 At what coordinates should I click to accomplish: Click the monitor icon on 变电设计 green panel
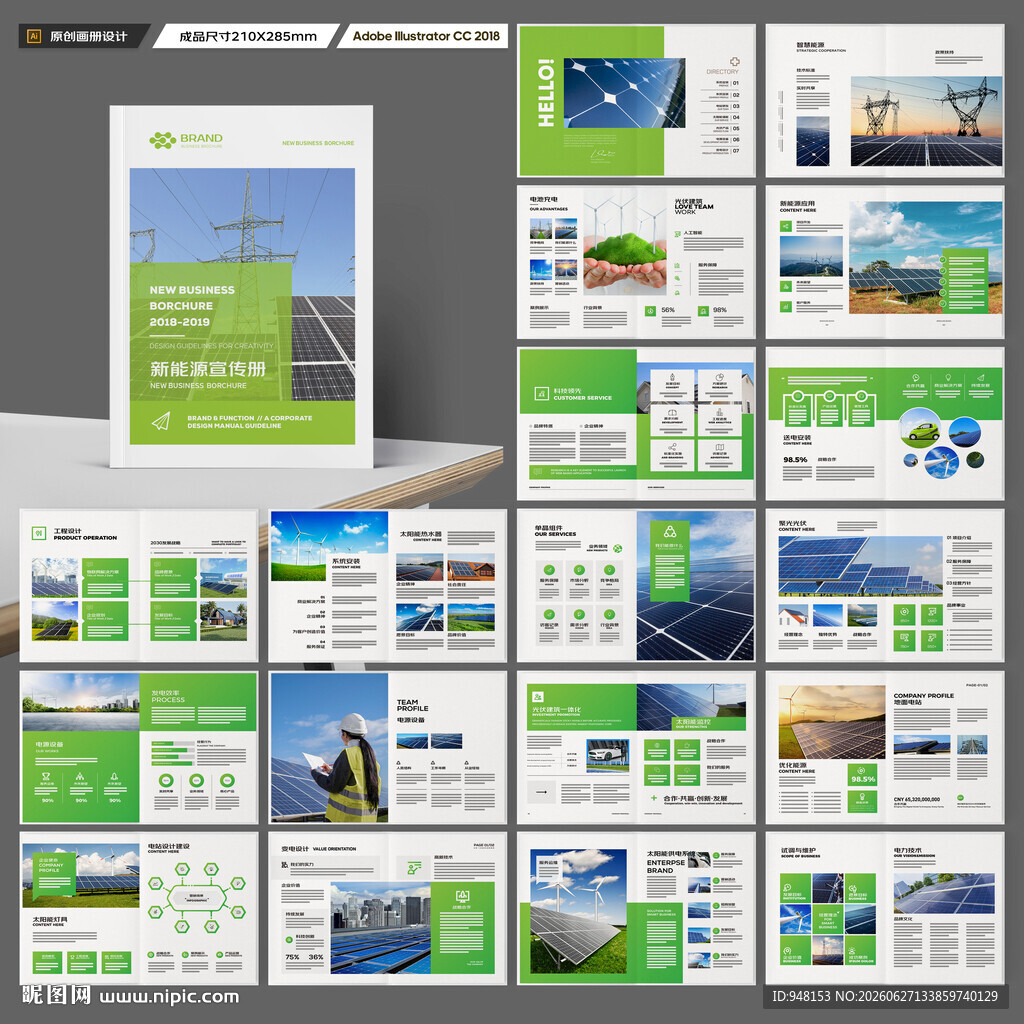(x=462, y=895)
